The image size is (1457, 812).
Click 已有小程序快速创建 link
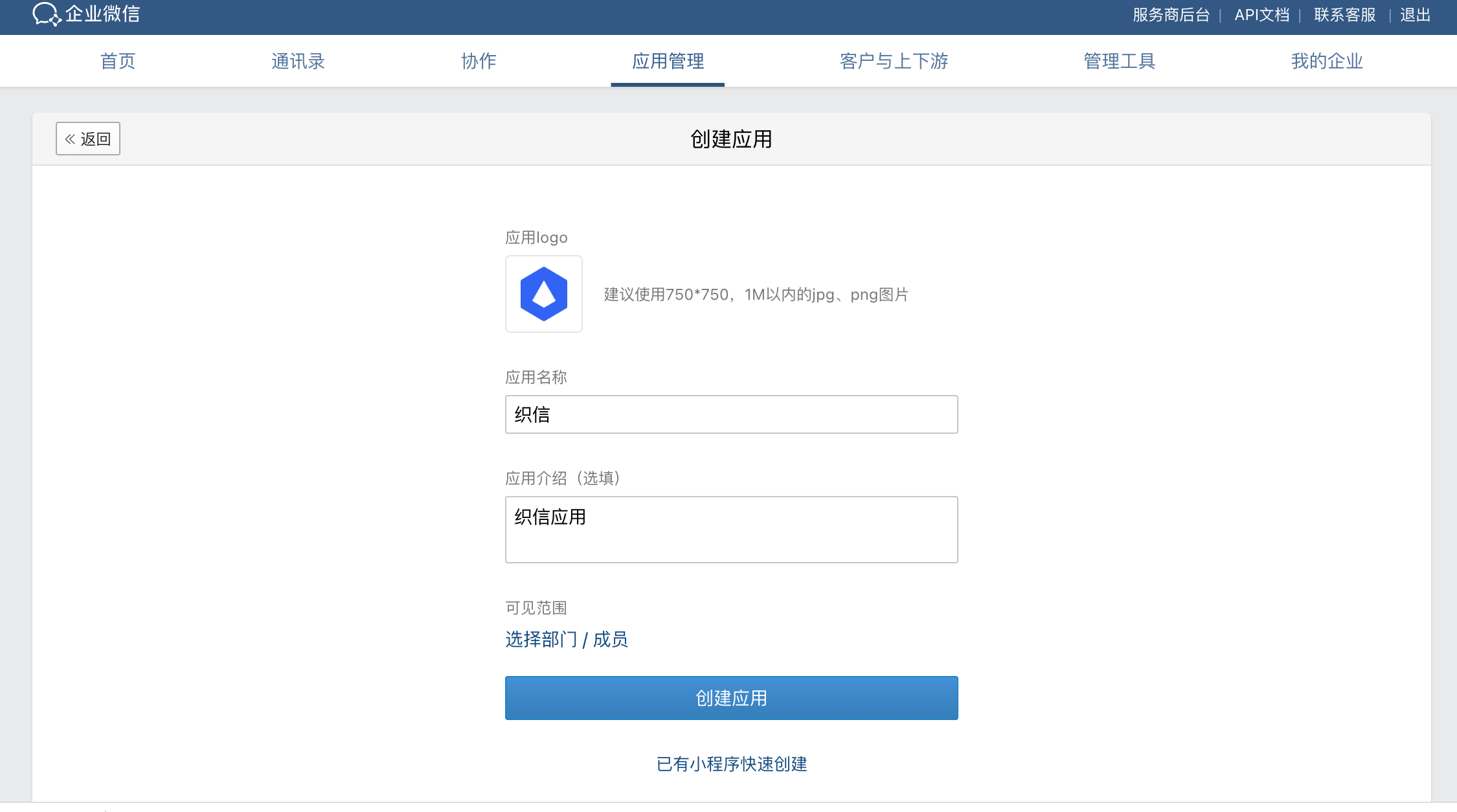point(731,764)
